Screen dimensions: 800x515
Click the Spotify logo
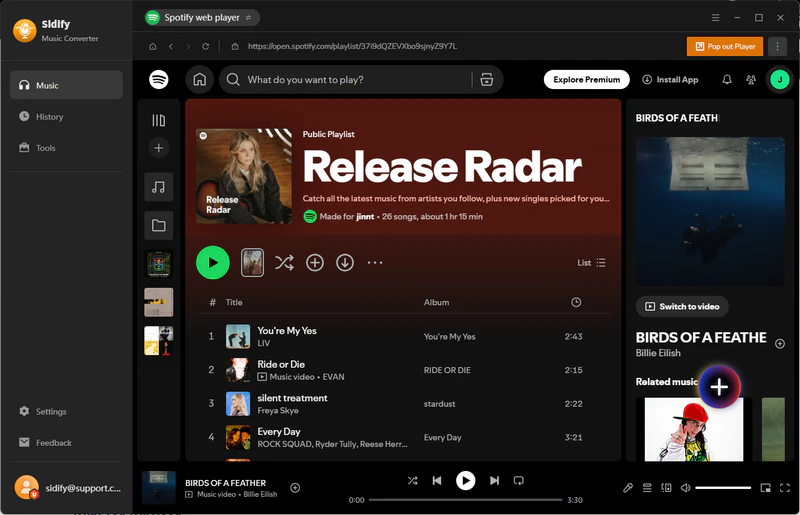[159, 80]
